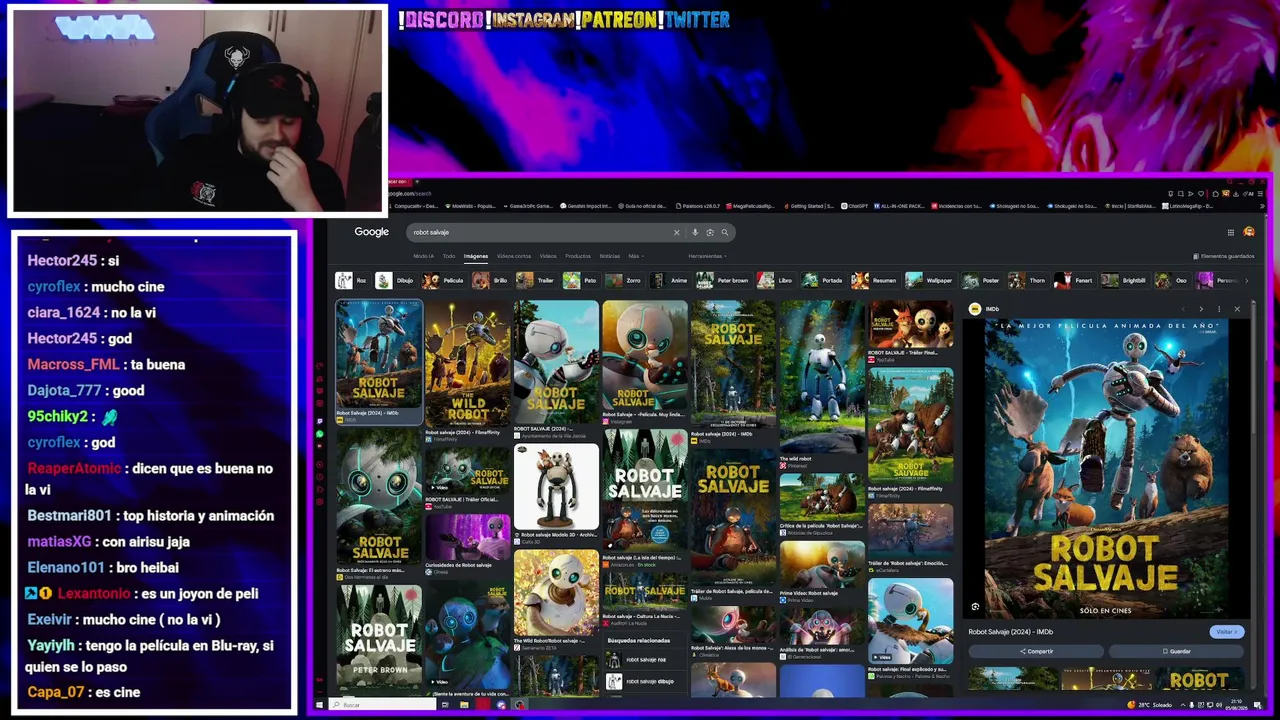The width and height of the screenshot is (1280, 720).
Task: Open the Robot salvaje Modelo 3D thumbnail
Action: click(556, 487)
